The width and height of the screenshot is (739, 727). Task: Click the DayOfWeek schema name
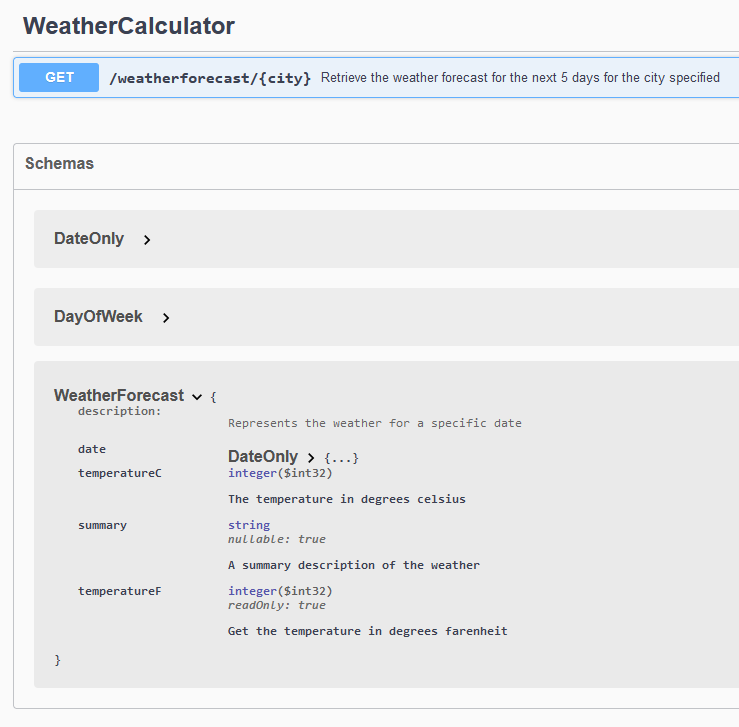[x=98, y=317]
